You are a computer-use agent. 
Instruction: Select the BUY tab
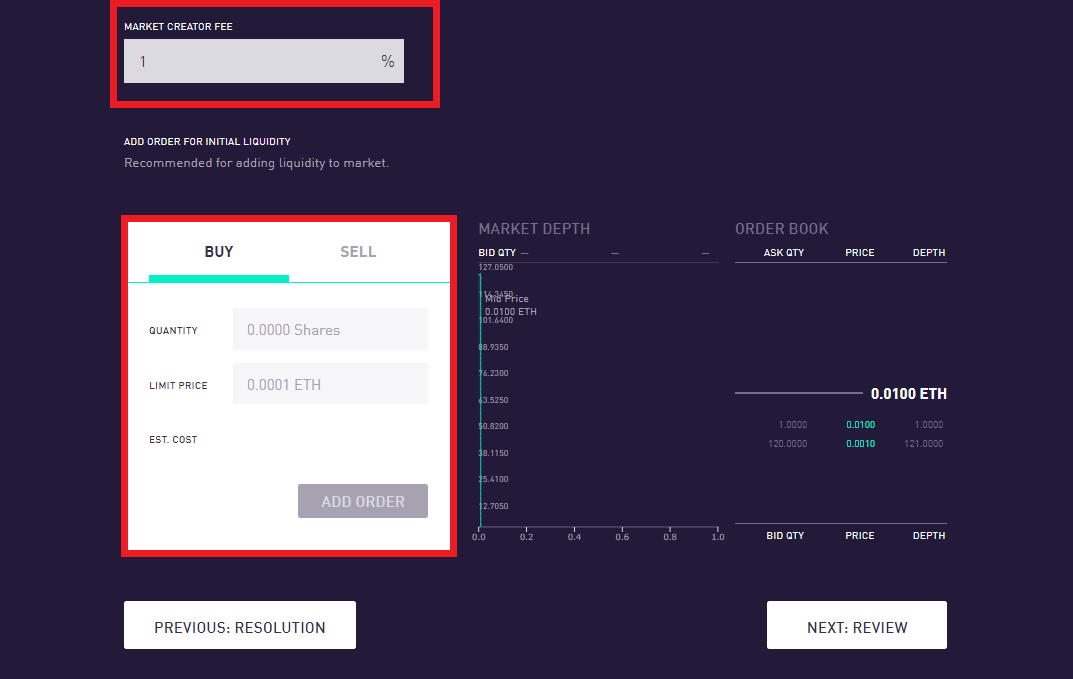(219, 252)
